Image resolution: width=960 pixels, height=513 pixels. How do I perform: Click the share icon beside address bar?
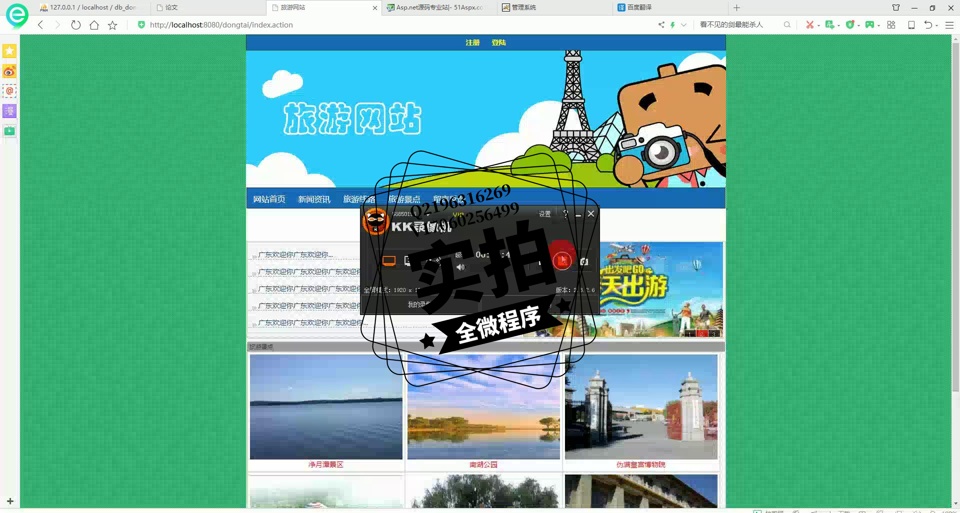coord(661,25)
